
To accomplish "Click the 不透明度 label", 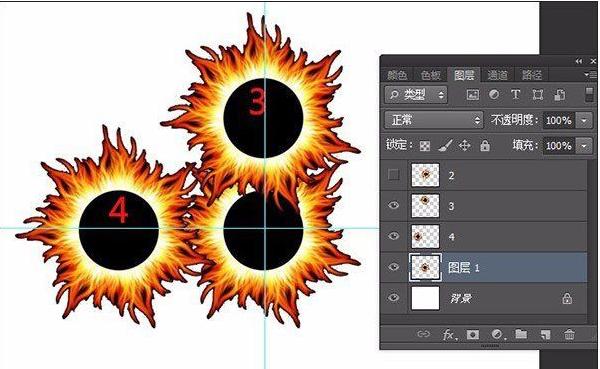I will 514,120.
